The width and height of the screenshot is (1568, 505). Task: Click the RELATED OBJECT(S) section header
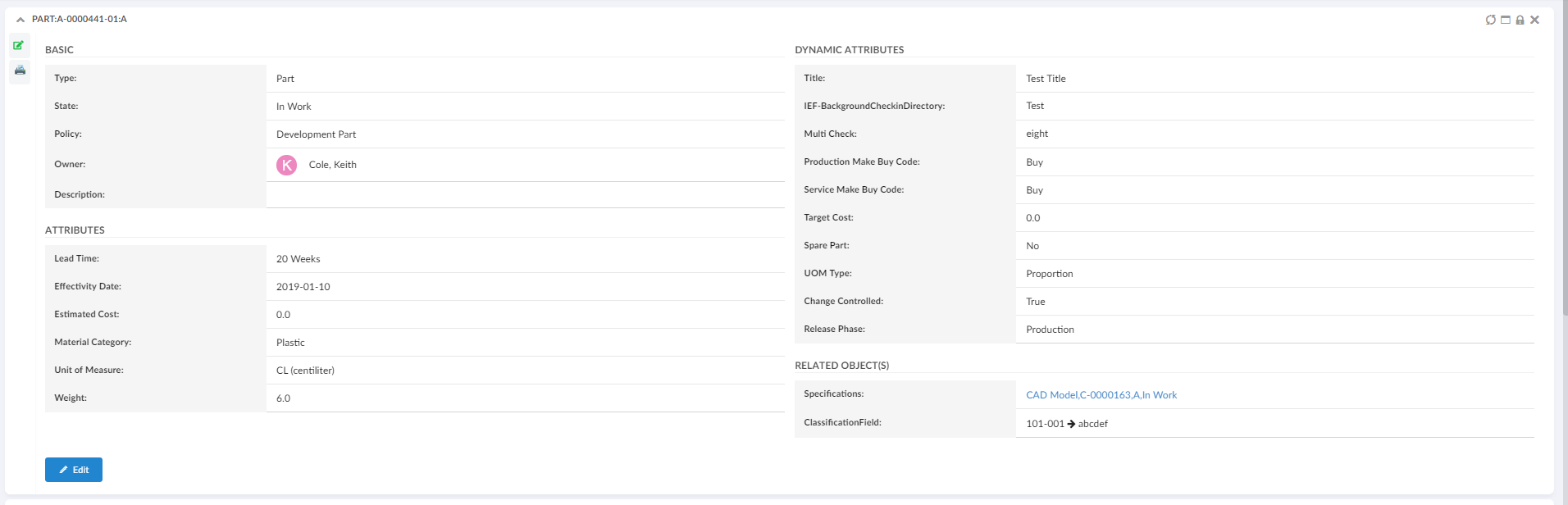click(x=841, y=366)
